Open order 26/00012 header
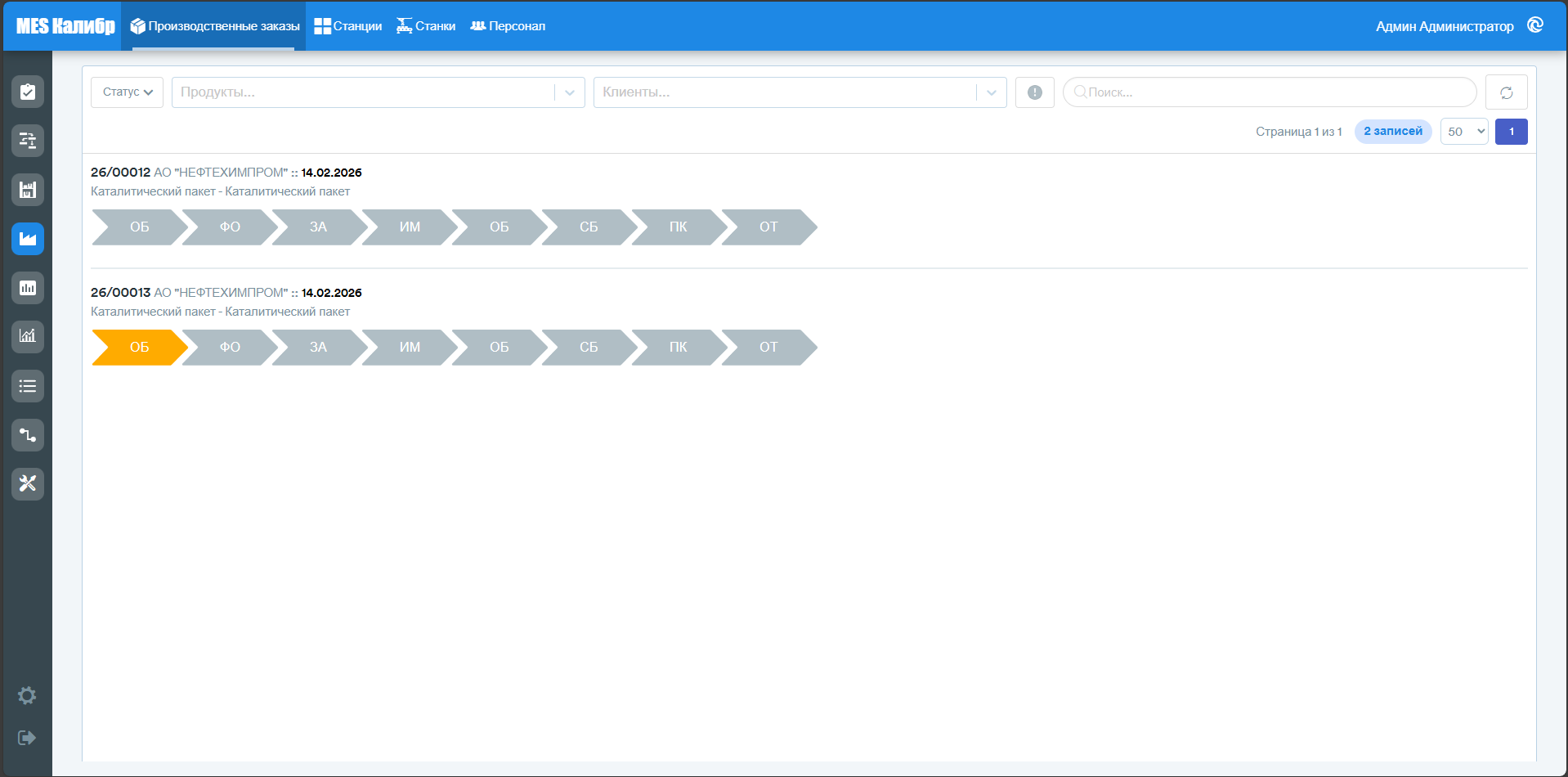1568x777 pixels. point(226,173)
